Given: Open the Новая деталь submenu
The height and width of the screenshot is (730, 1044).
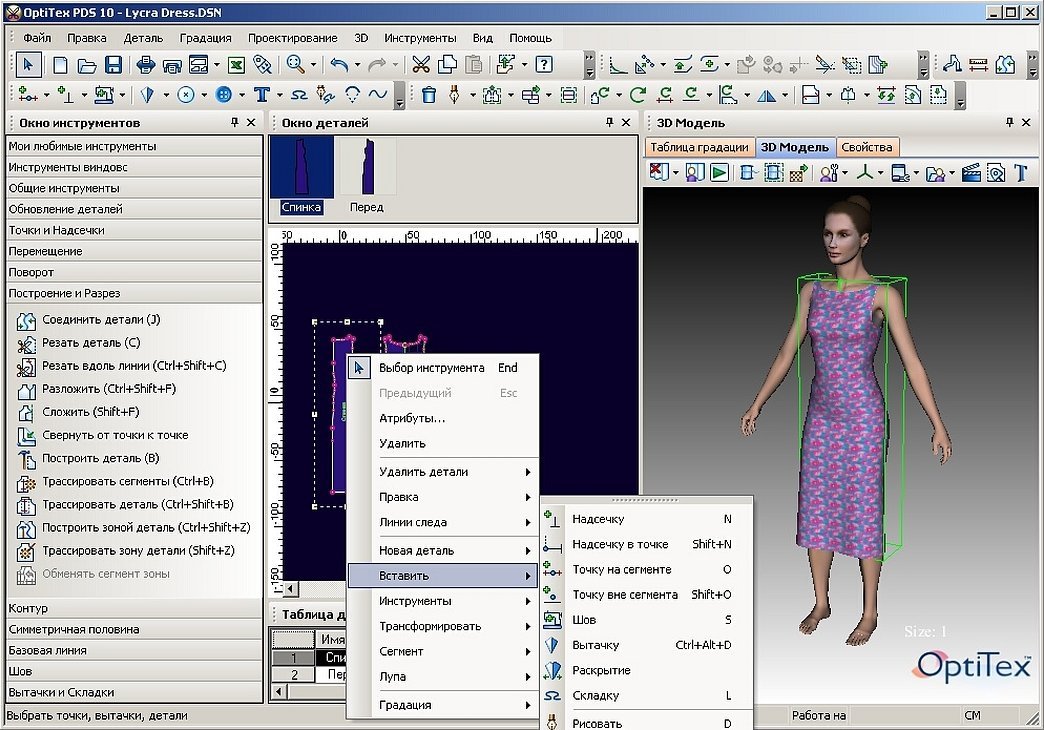Looking at the screenshot, I should 443,551.
